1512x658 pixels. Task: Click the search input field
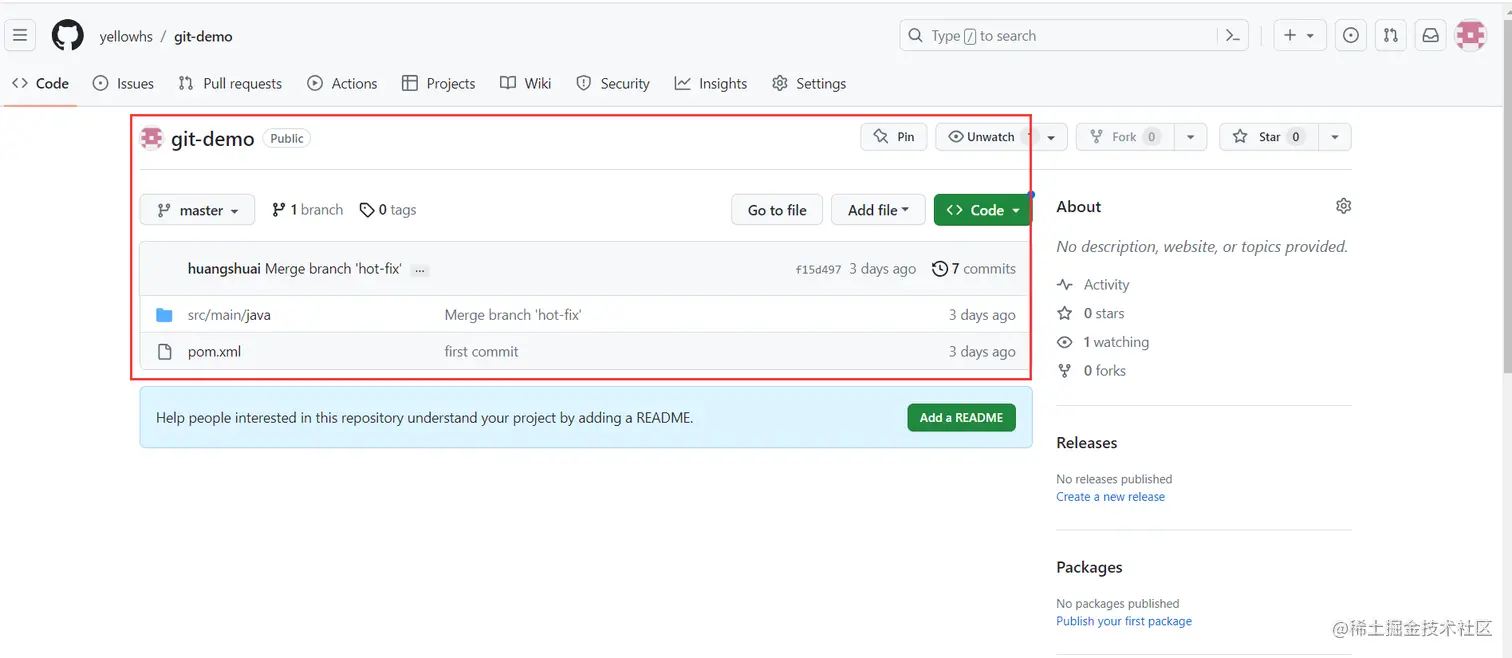click(1058, 36)
